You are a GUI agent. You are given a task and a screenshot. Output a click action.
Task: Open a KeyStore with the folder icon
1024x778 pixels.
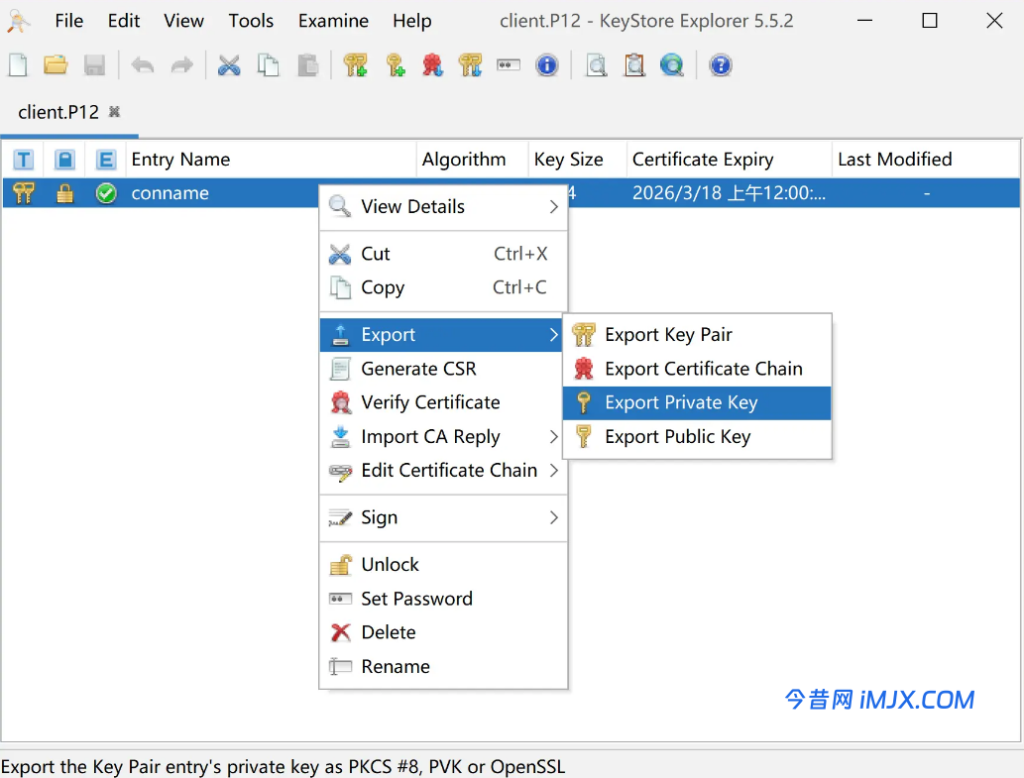pyautogui.click(x=56, y=65)
